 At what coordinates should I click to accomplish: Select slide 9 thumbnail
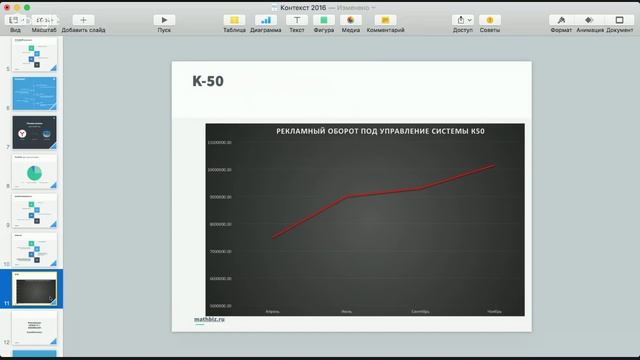point(35,211)
